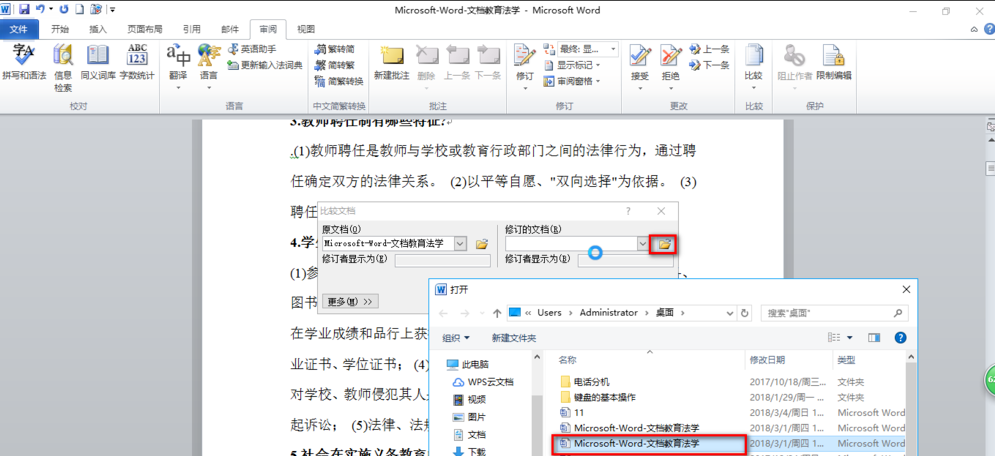995x456 pixels.
Task: Open 简繁转换 conversion options
Action: pos(339,81)
